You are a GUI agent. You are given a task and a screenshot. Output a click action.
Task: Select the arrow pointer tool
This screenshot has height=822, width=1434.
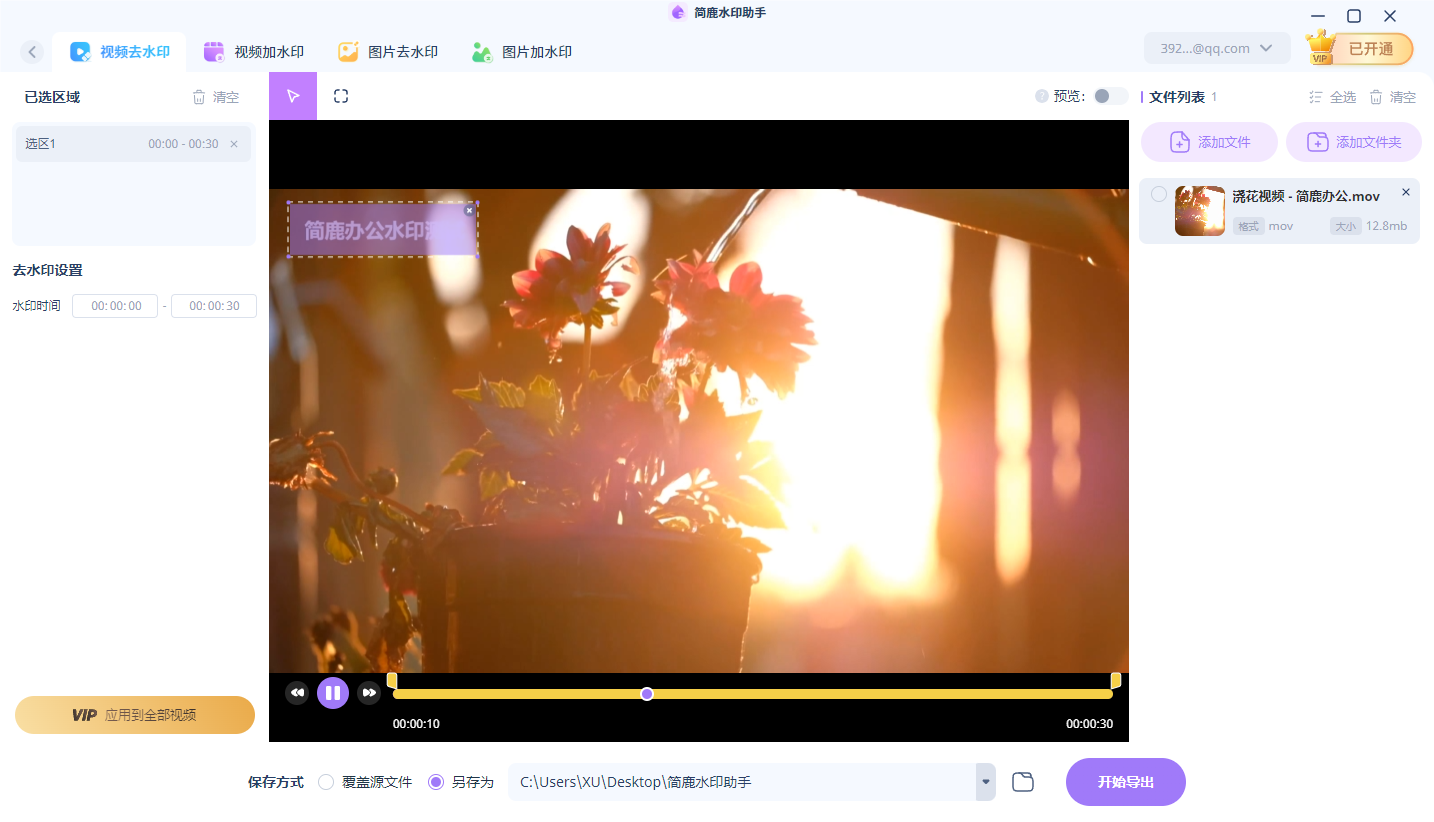[x=293, y=96]
